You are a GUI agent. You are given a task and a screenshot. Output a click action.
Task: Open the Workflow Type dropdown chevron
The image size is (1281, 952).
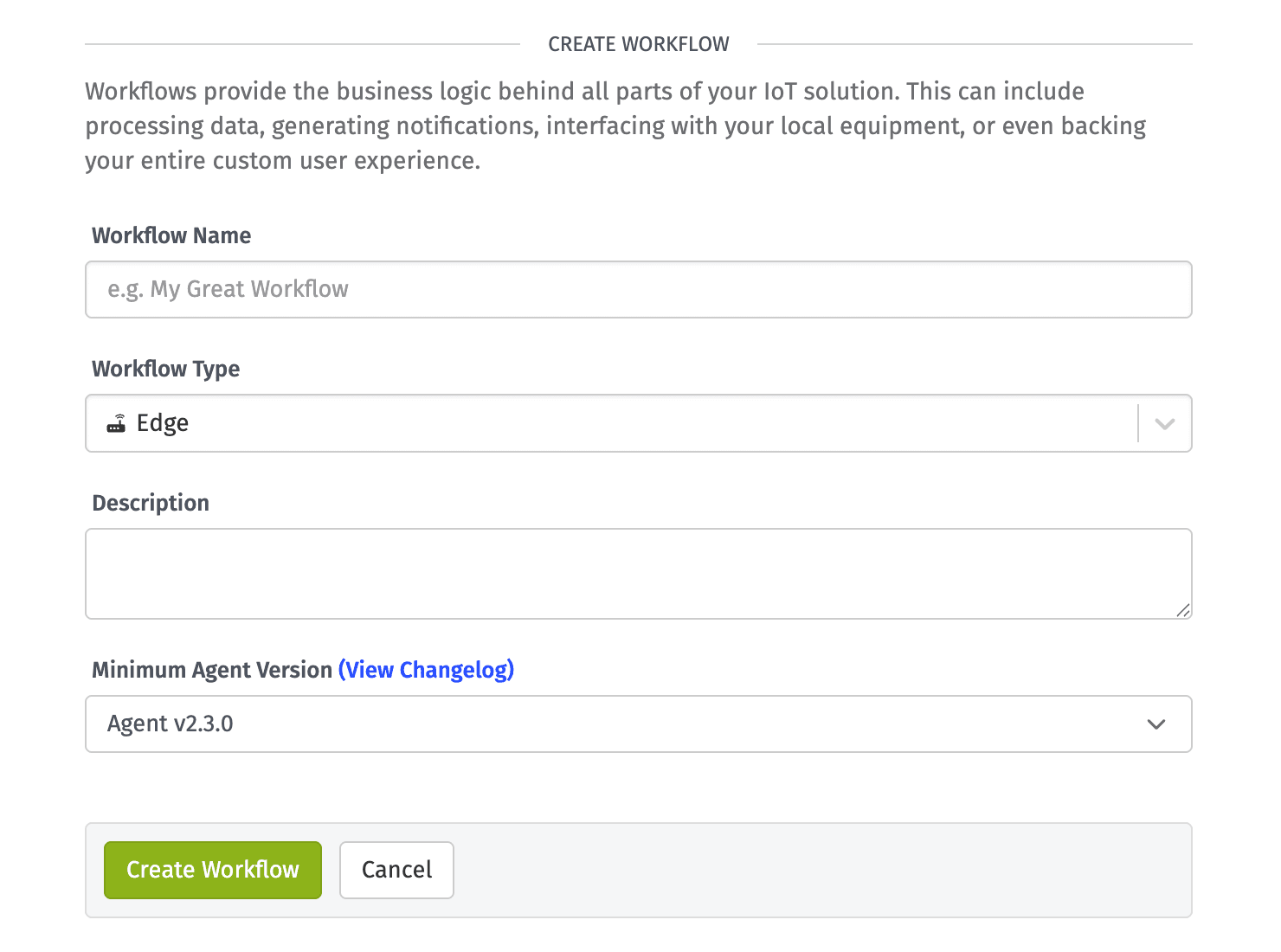[1164, 423]
